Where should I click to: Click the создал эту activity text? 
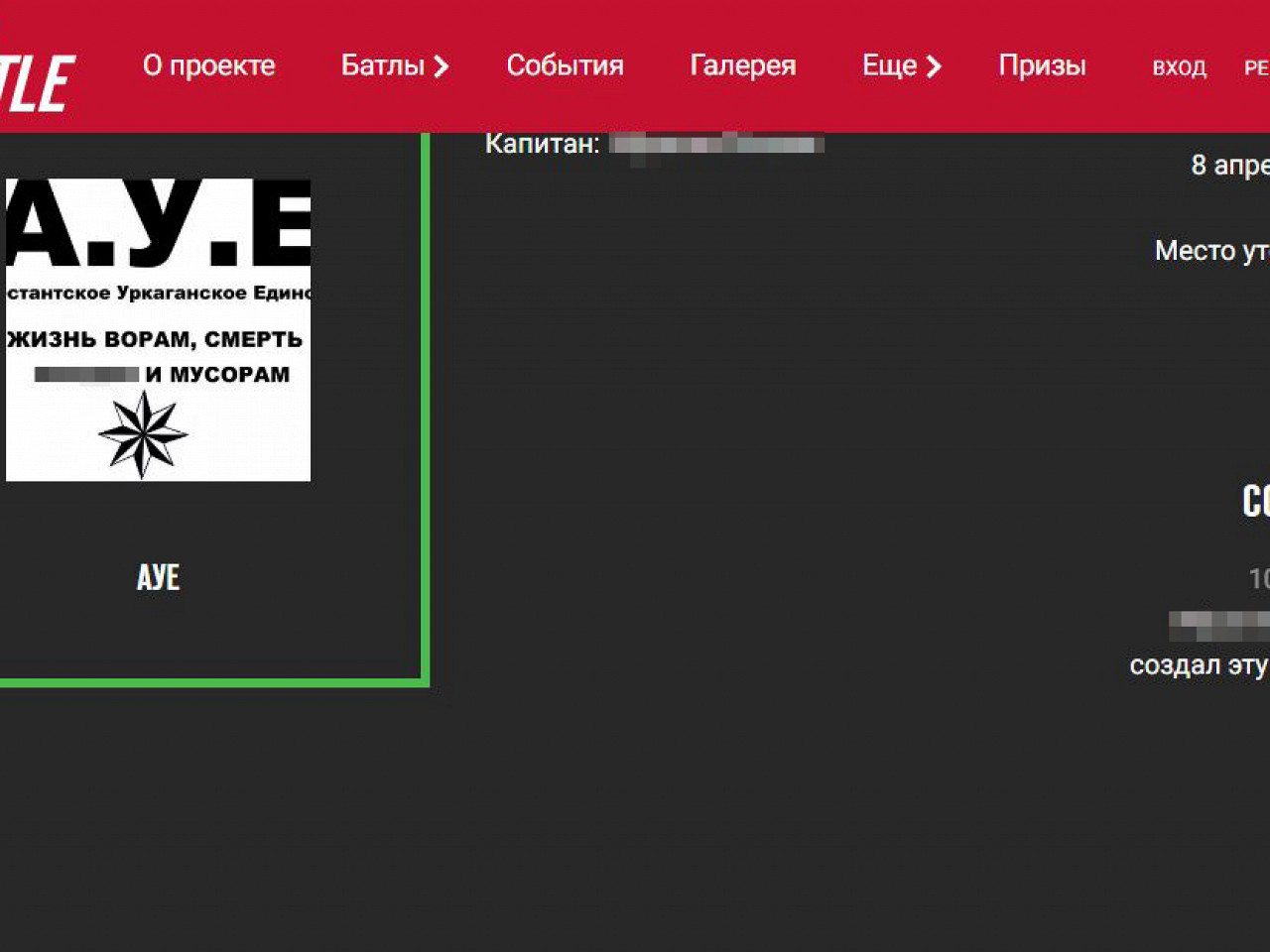pos(1199,664)
